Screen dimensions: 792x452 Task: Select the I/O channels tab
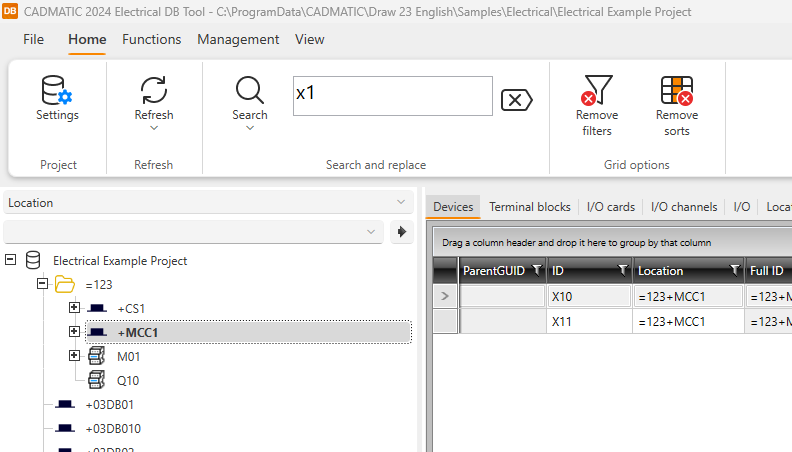tap(684, 207)
